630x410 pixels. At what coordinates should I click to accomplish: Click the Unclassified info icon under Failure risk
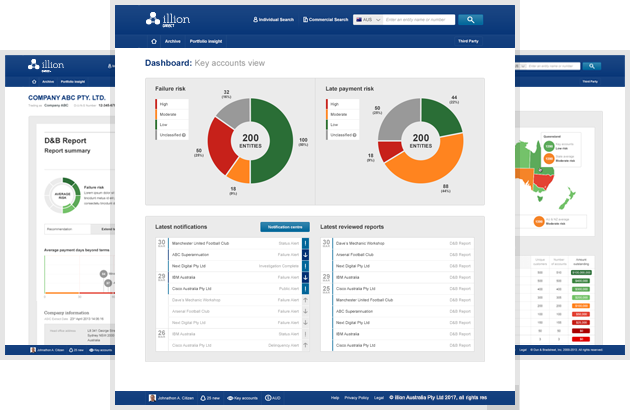[186, 133]
